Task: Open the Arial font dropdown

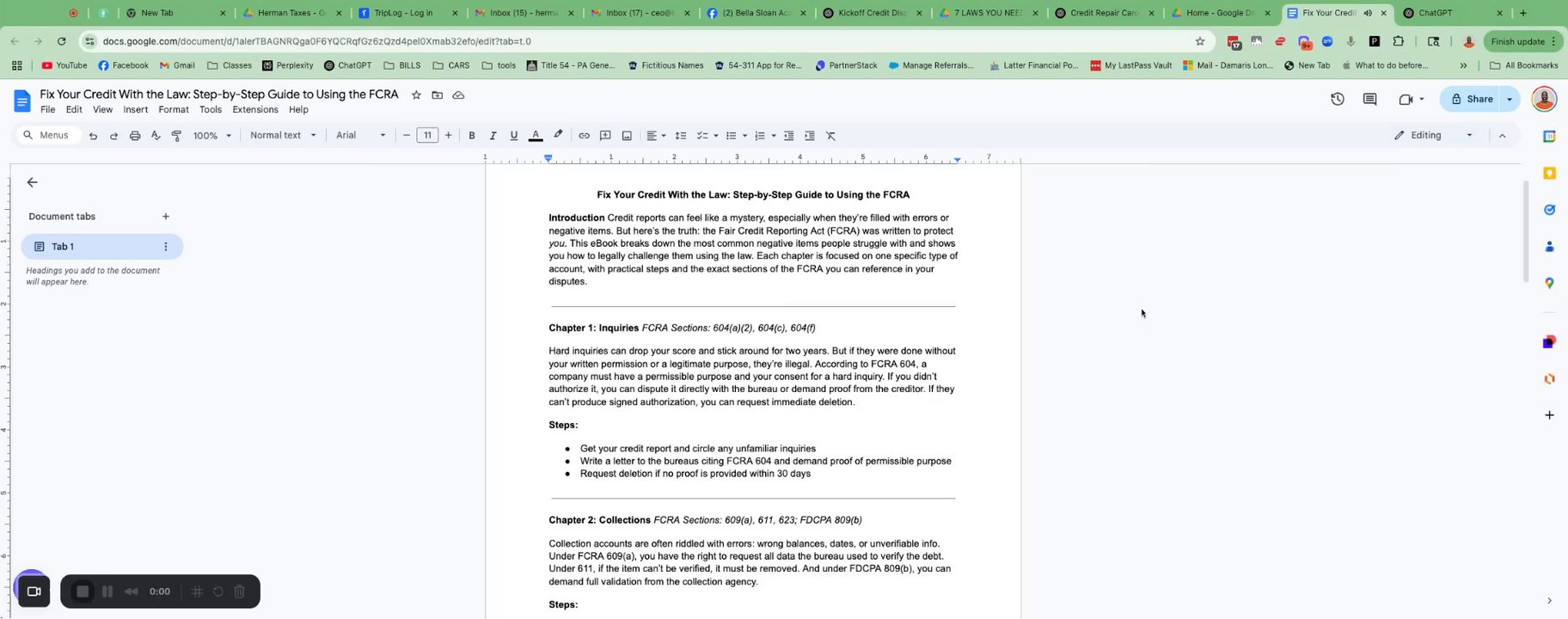Action: (360, 136)
